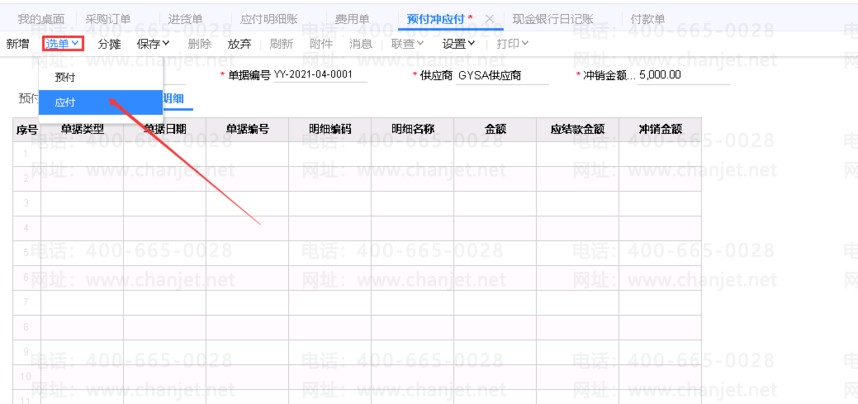
Task: Click the 新增 toolbar button
Action: click(x=18, y=44)
